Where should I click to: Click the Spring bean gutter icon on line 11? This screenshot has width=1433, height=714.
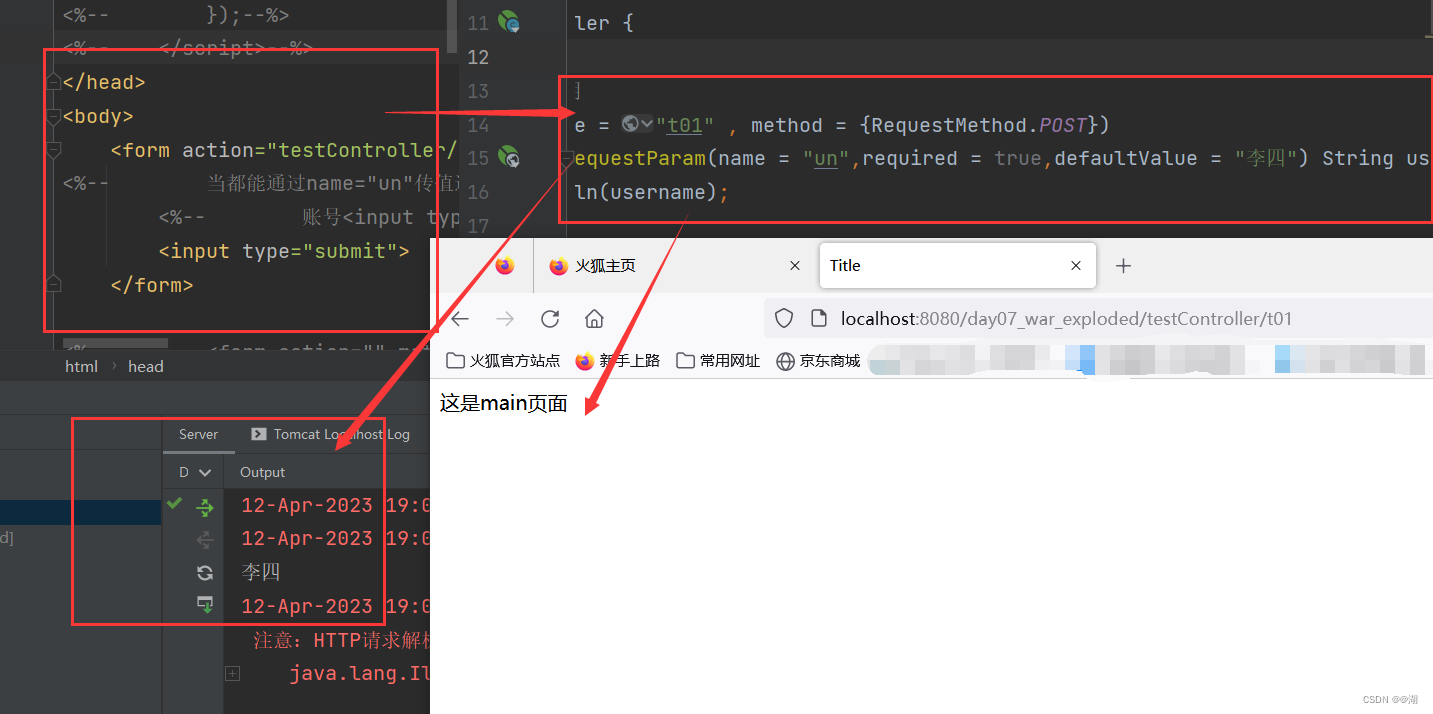click(509, 21)
